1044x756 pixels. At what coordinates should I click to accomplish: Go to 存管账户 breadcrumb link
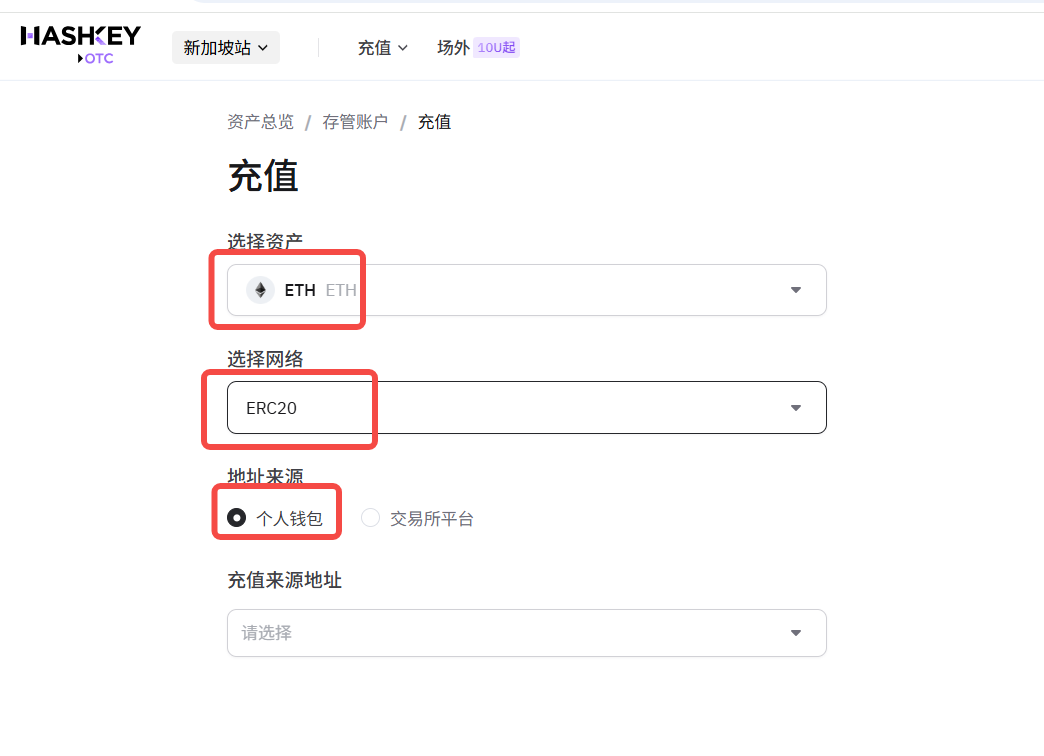click(355, 122)
